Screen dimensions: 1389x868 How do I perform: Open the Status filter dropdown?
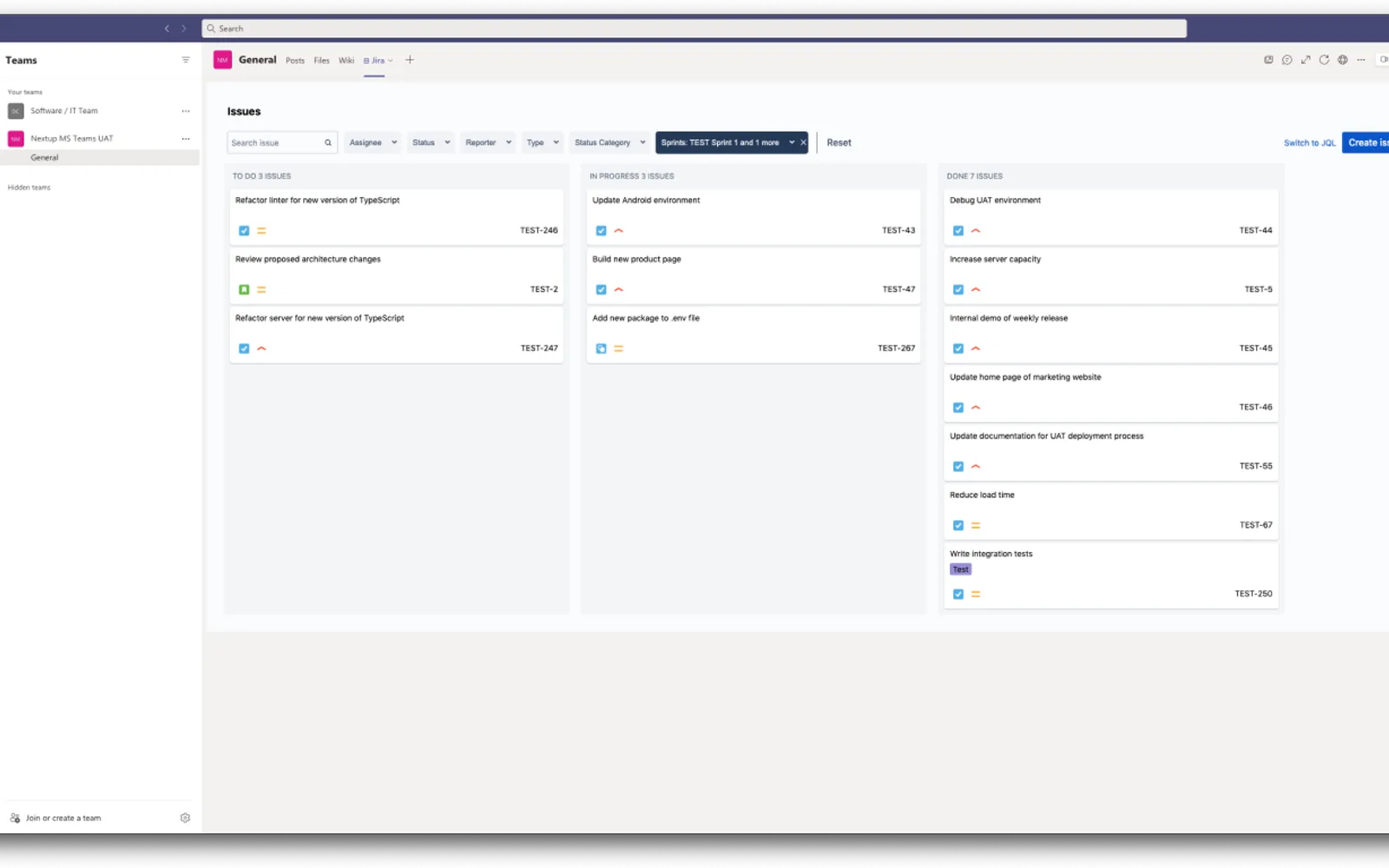pos(431,142)
